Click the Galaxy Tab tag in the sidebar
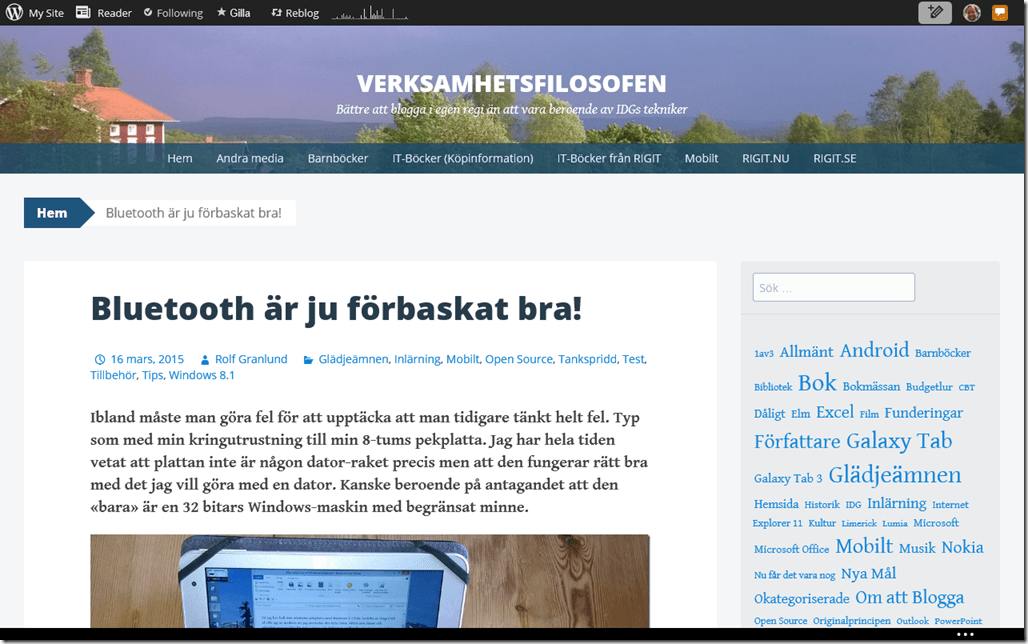1028x644 pixels. click(x=898, y=441)
